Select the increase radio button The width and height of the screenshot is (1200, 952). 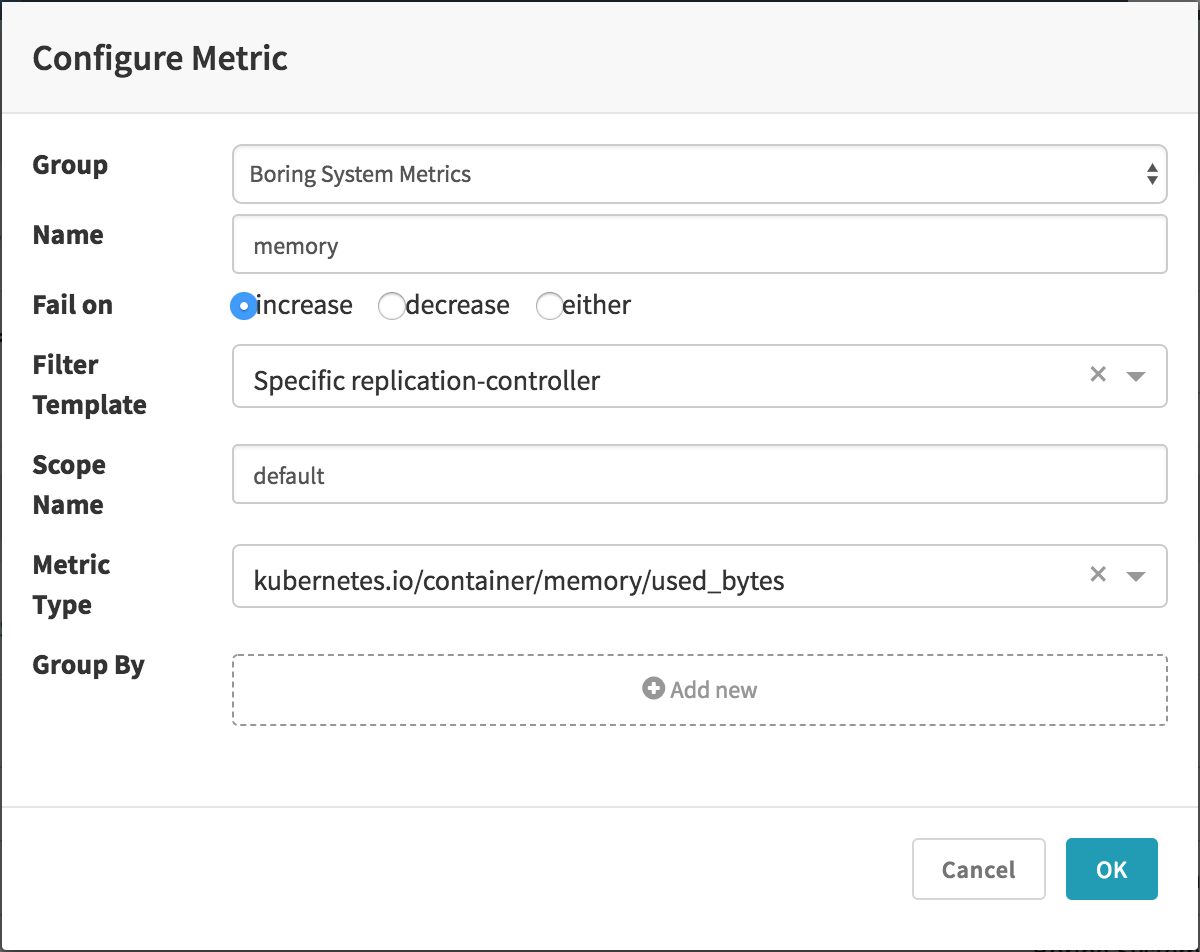[x=243, y=306]
